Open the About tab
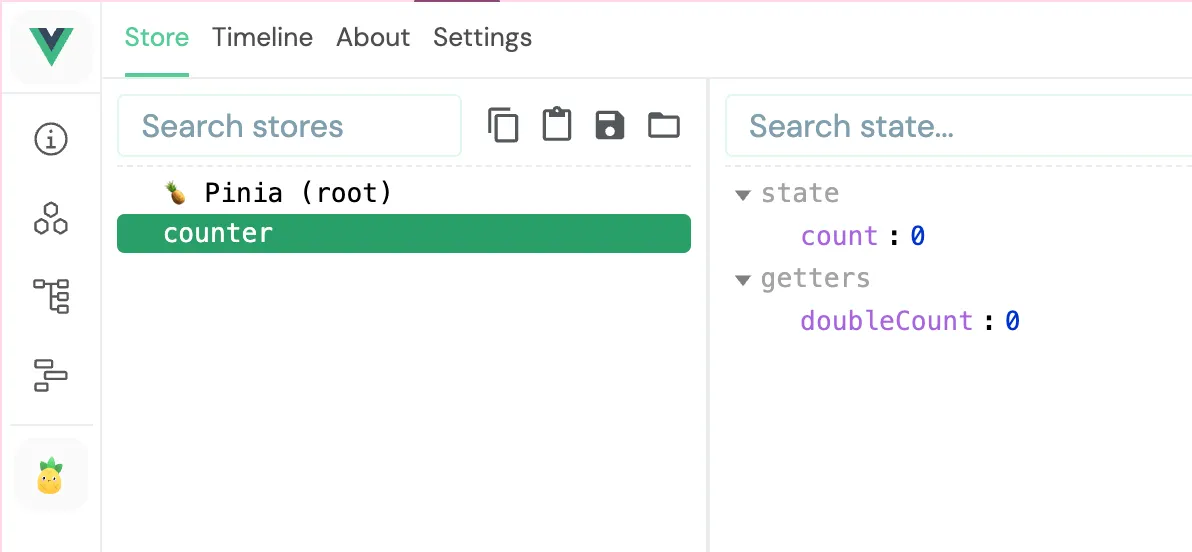1192x552 pixels. click(373, 37)
